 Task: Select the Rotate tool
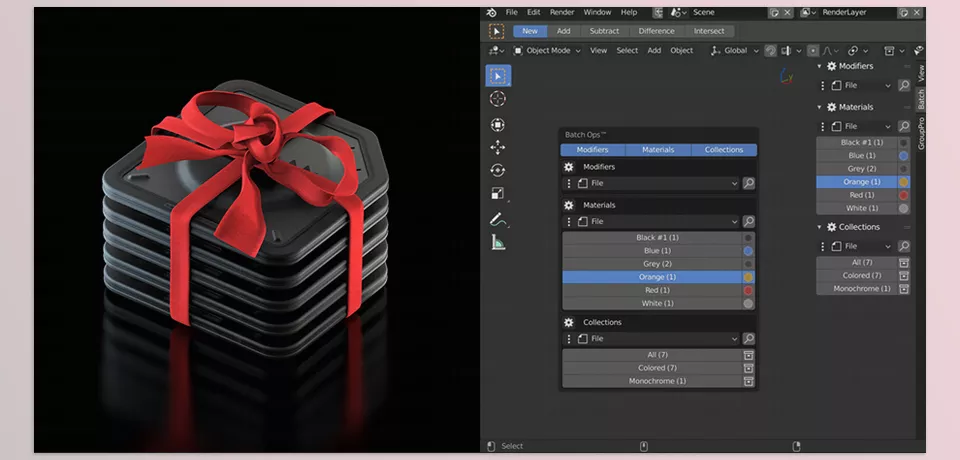[498, 171]
